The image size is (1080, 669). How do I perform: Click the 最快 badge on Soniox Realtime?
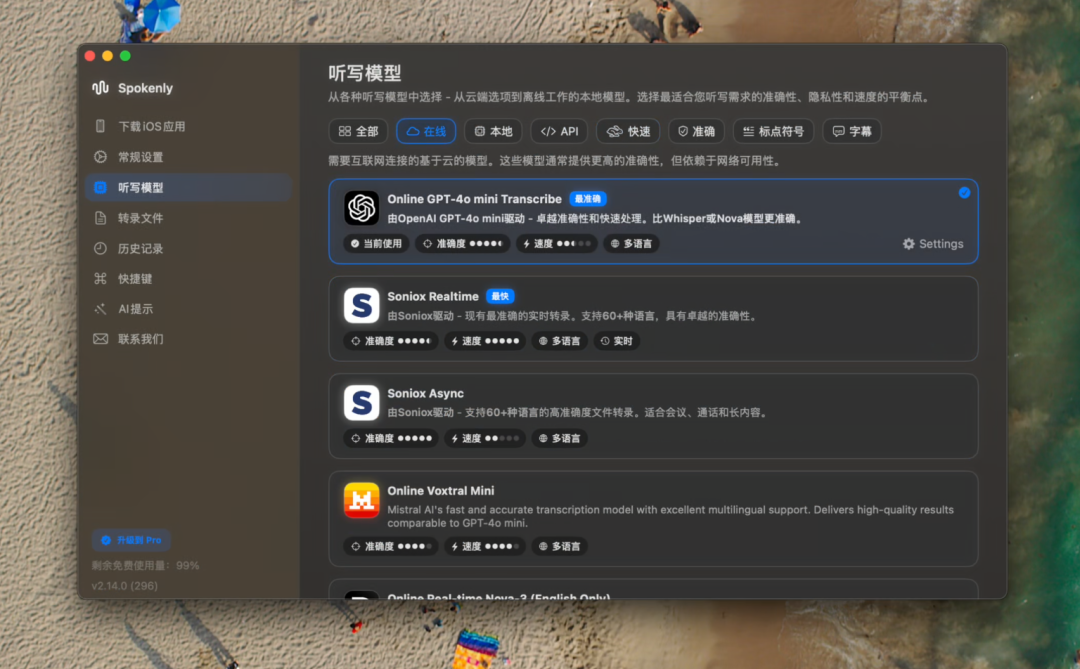pyautogui.click(x=500, y=296)
